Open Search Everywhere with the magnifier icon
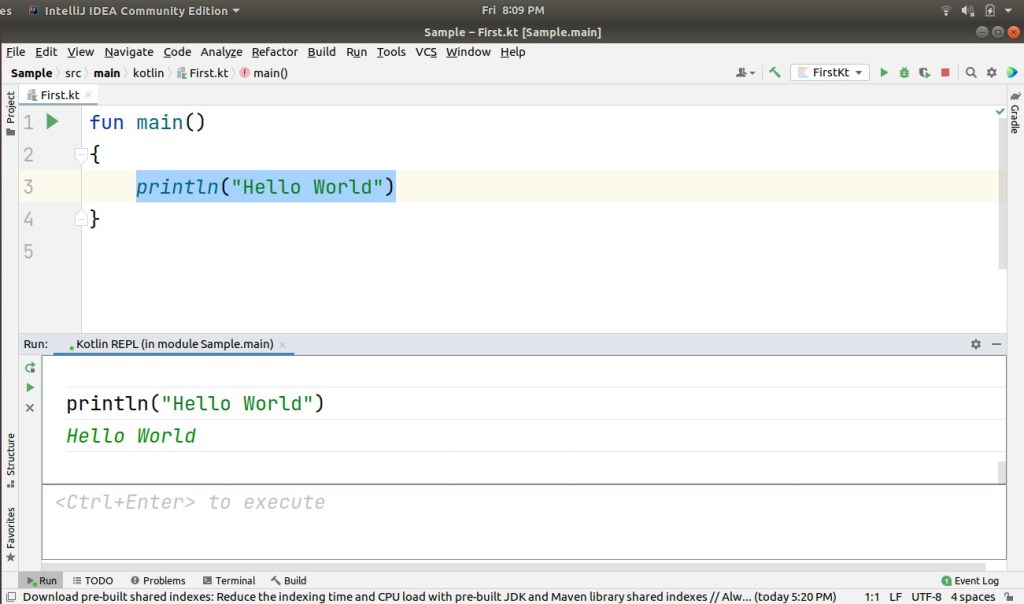Screen dimensions: 1024x604 (970, 72)
